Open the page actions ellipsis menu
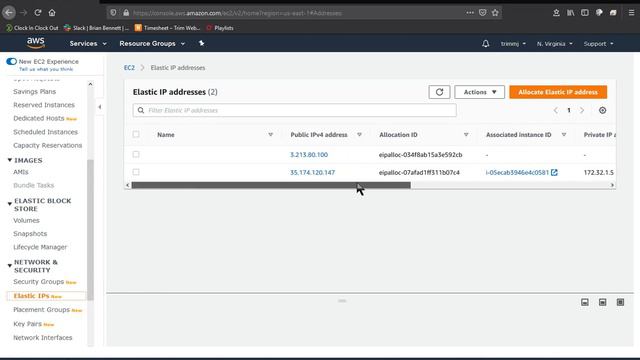 click(470, 13)
